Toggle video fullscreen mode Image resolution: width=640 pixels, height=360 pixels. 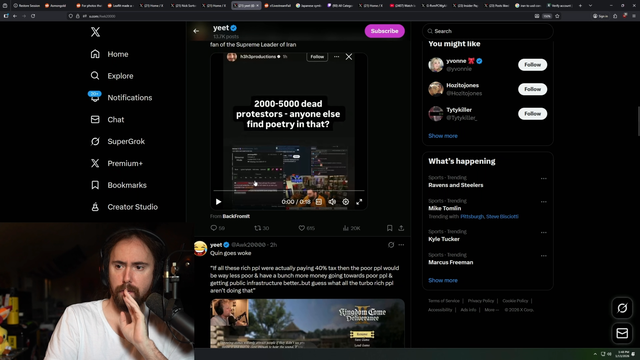click(x=359, y=202)
